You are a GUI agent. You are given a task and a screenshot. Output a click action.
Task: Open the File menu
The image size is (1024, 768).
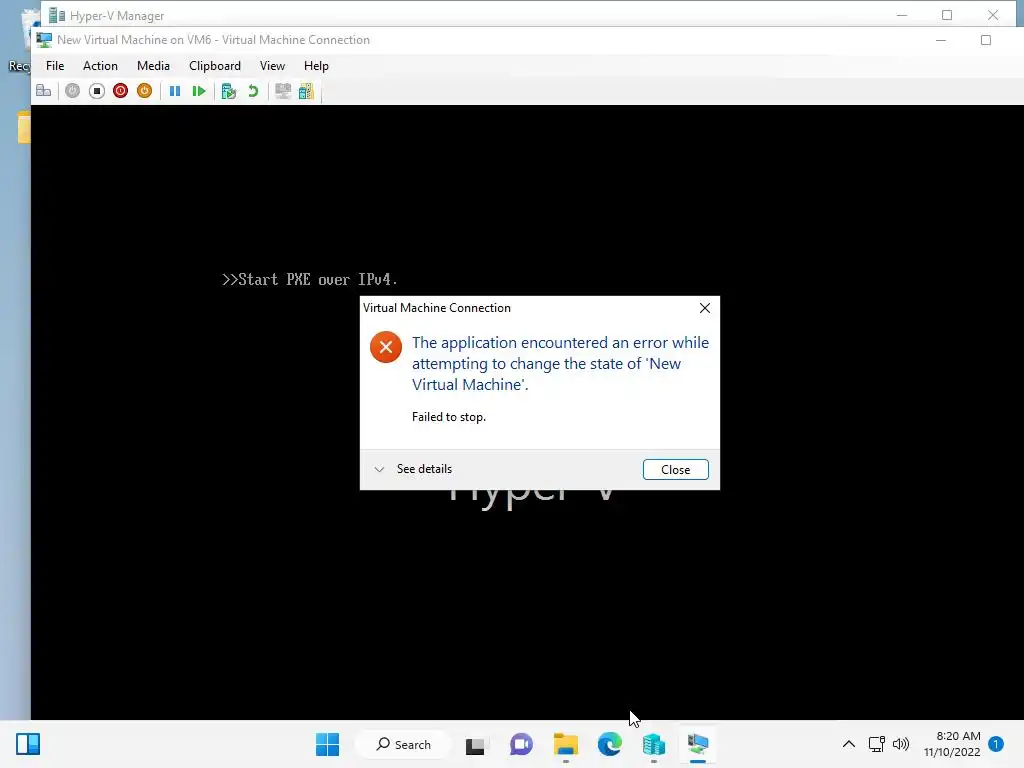[x=55, y=66]
